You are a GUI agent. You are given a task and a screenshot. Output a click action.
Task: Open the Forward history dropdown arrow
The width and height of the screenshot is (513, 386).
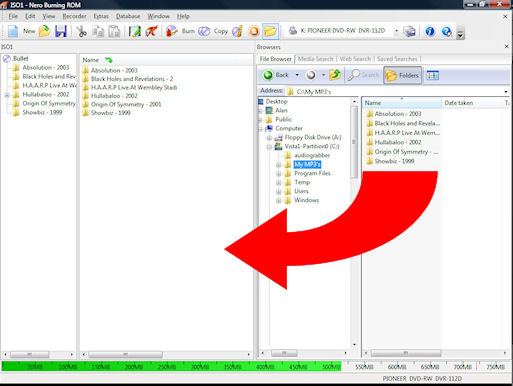[323, 75]
